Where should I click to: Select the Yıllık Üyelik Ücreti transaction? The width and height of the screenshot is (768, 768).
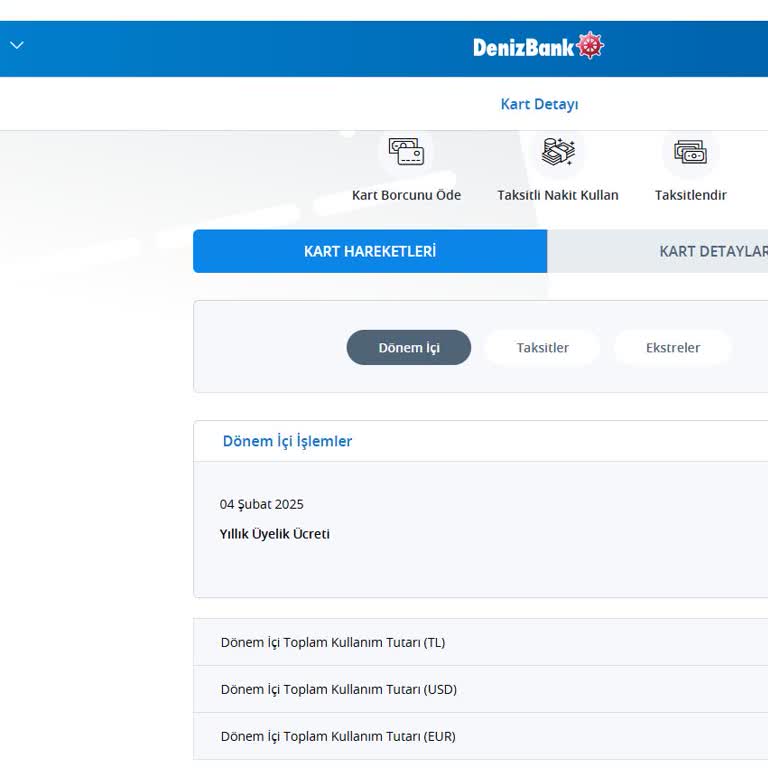(x=274, y=533)
